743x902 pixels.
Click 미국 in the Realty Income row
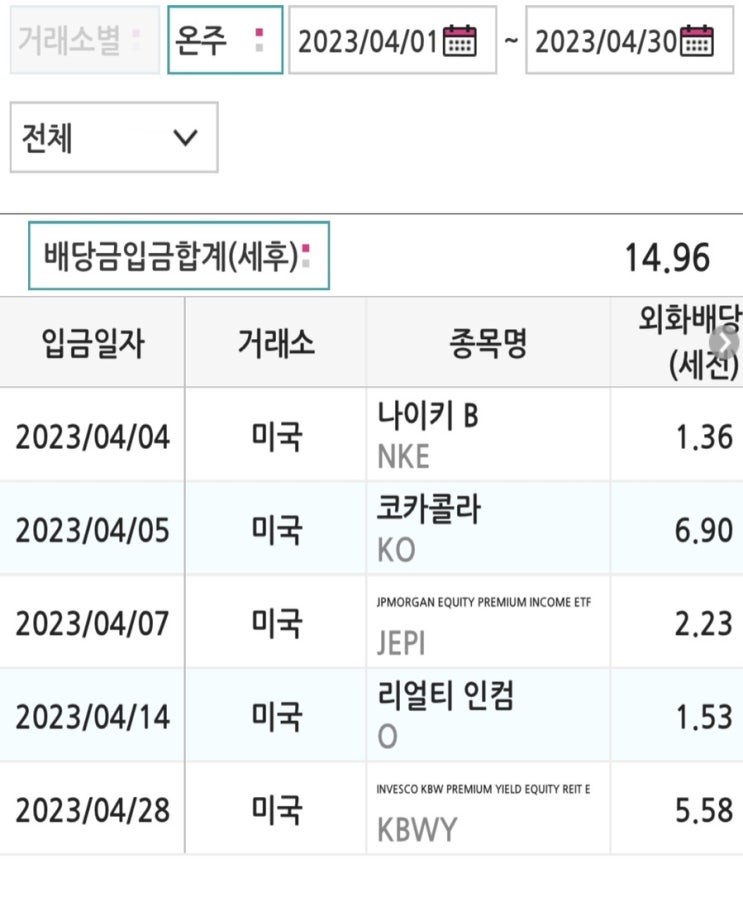click(x=277, y=716)
